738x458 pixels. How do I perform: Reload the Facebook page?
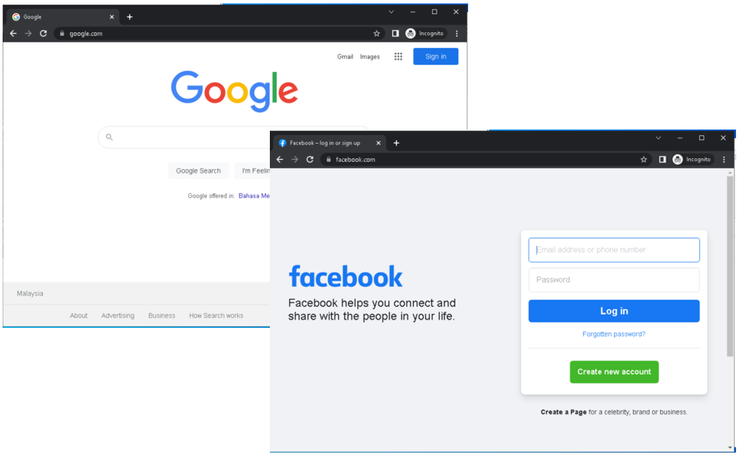pos(310,160)
